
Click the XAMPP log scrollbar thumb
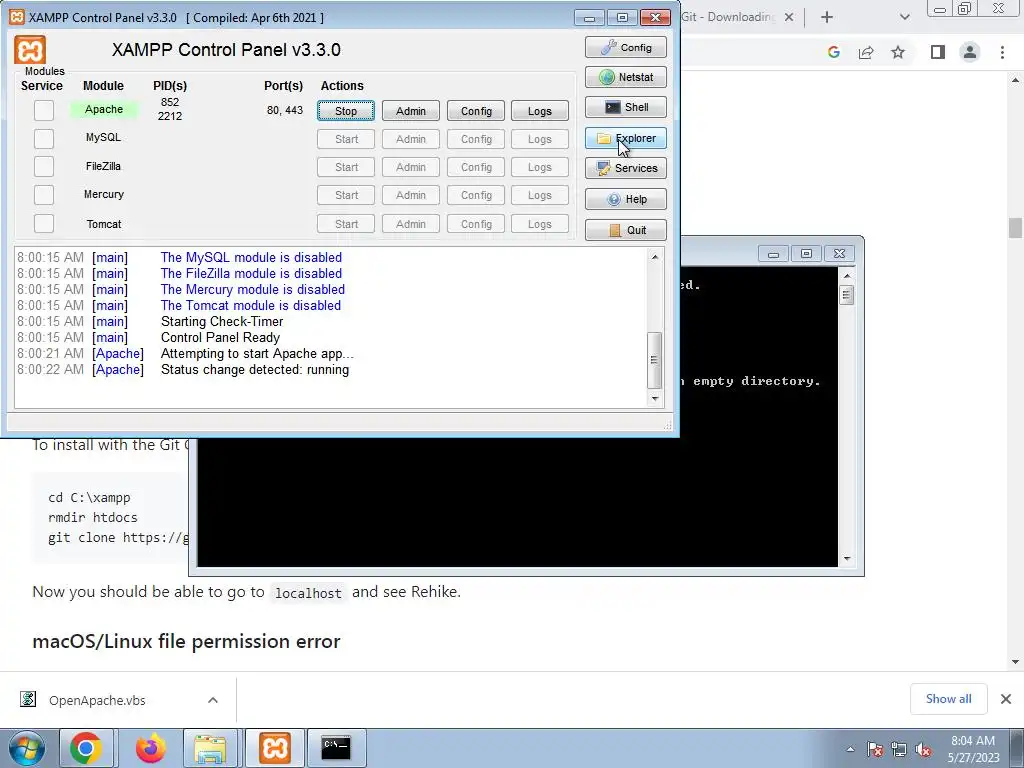(654, 360)
